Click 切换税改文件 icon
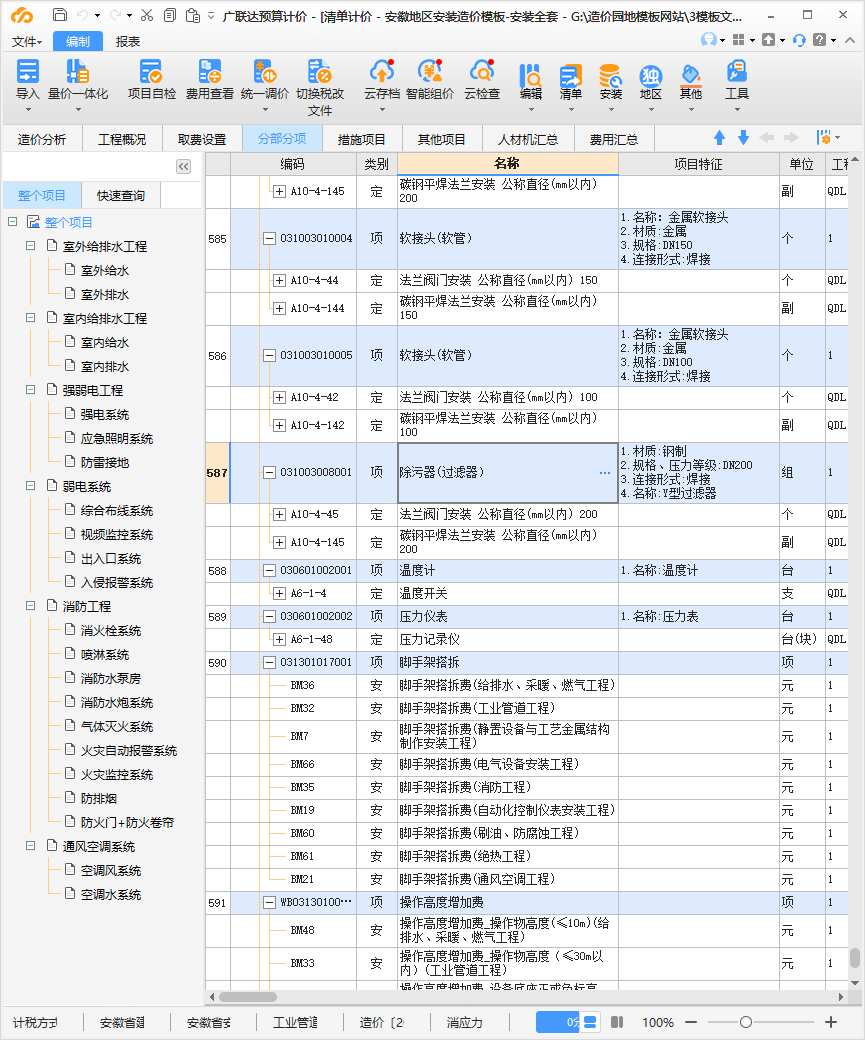This screenshot has height=1040, width=865. (x=320, y=80)
